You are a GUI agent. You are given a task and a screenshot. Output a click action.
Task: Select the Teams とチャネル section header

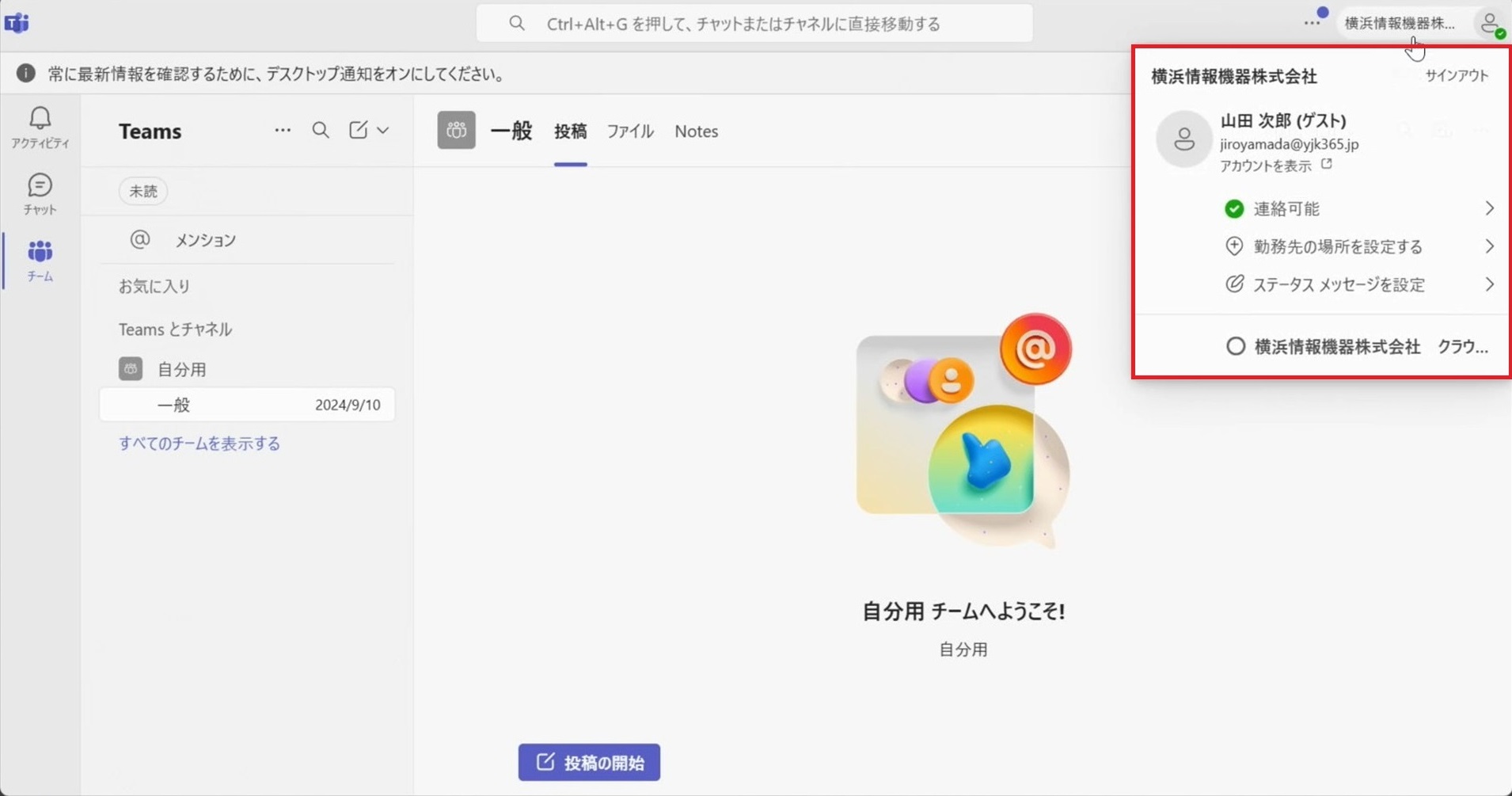coord(175,329)
